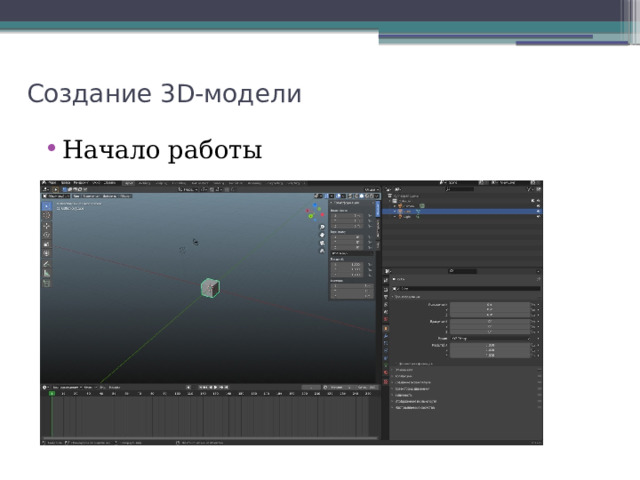Toggle perspective/orthographic view icon
This screenshot has height=480, width=640.
click(322, 251)
